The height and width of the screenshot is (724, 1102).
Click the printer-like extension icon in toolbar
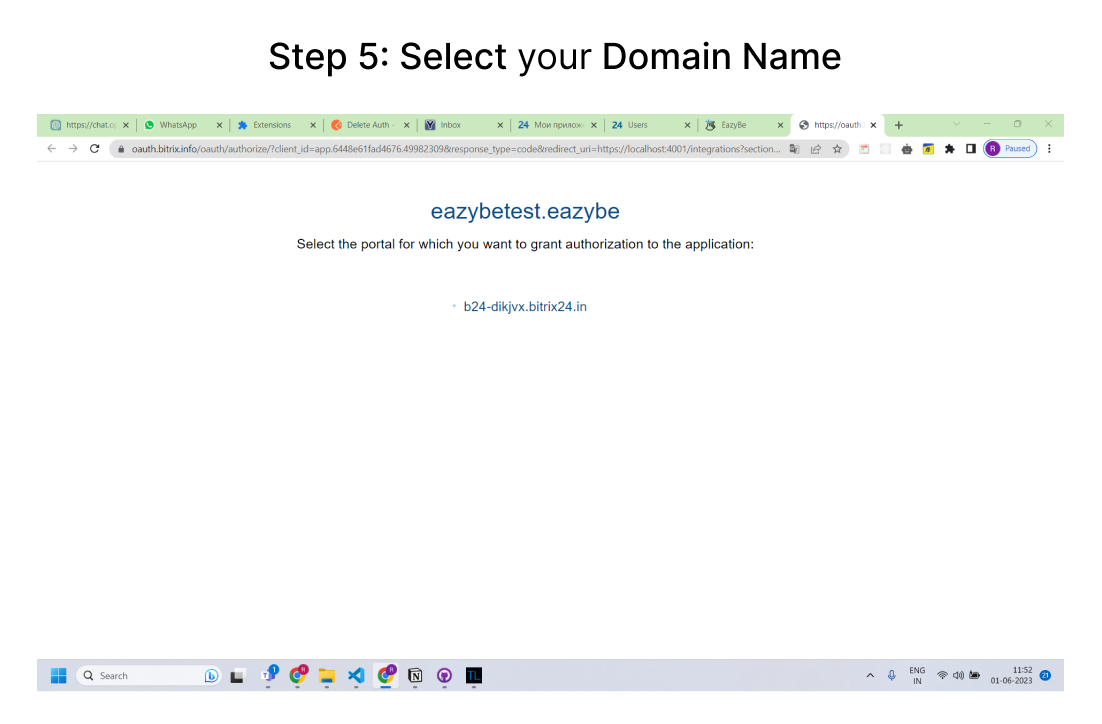coord(907,149)
